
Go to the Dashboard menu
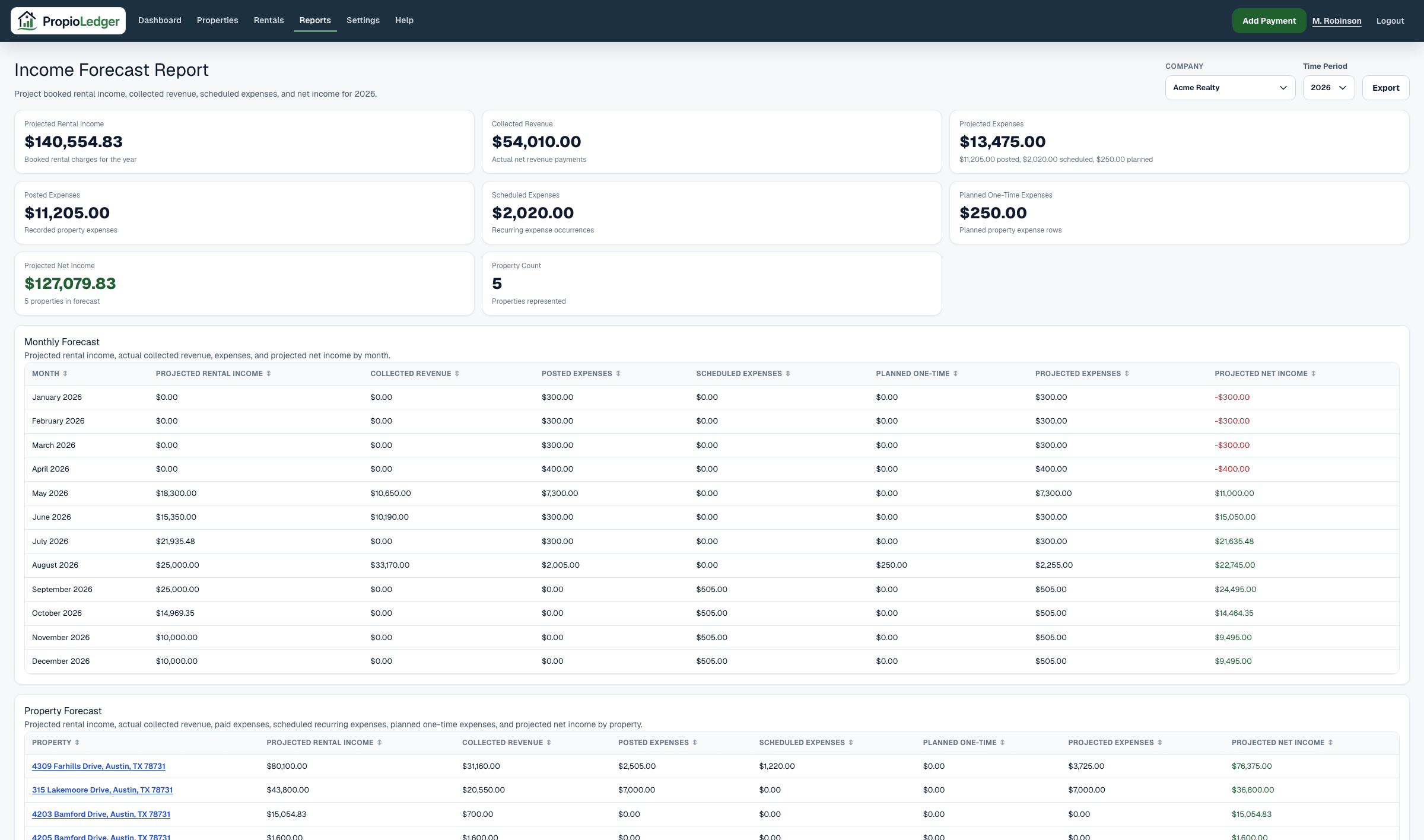[160, 20]
